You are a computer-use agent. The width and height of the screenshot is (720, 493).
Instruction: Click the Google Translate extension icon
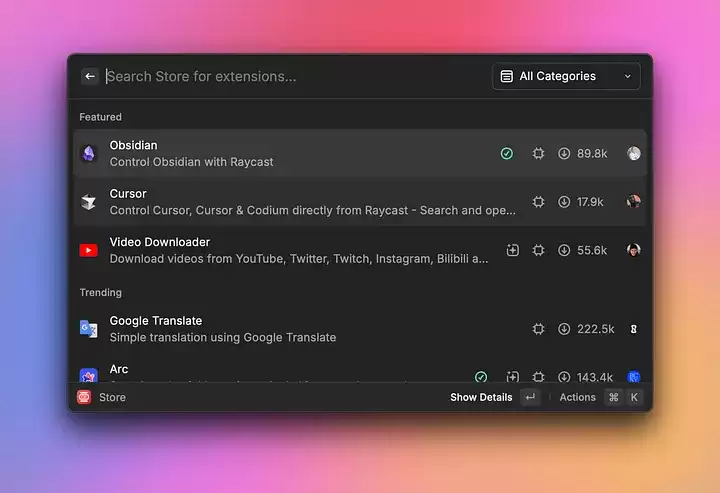[x=89, y=329]
